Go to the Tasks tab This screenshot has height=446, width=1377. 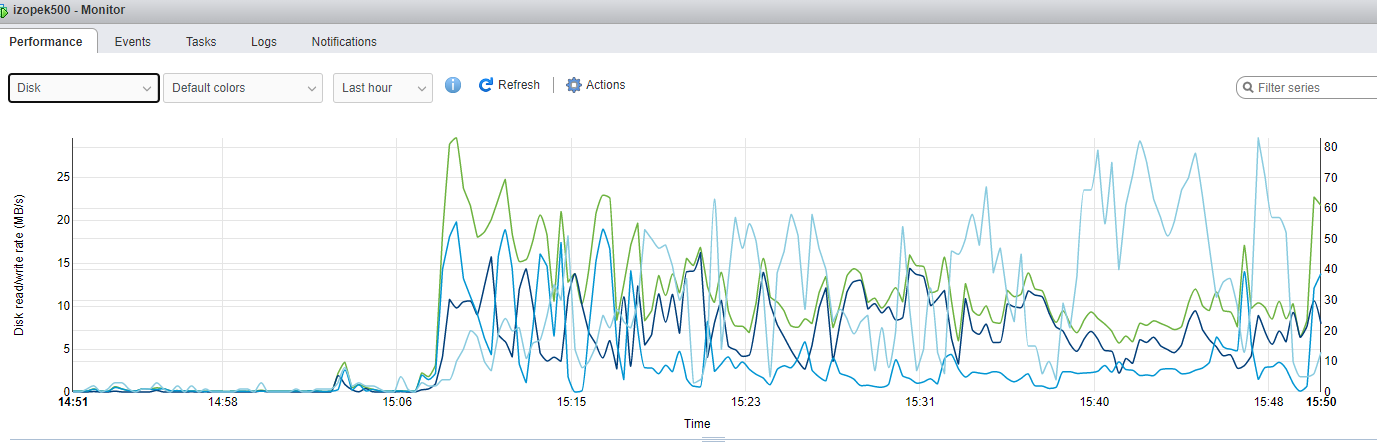201,42
